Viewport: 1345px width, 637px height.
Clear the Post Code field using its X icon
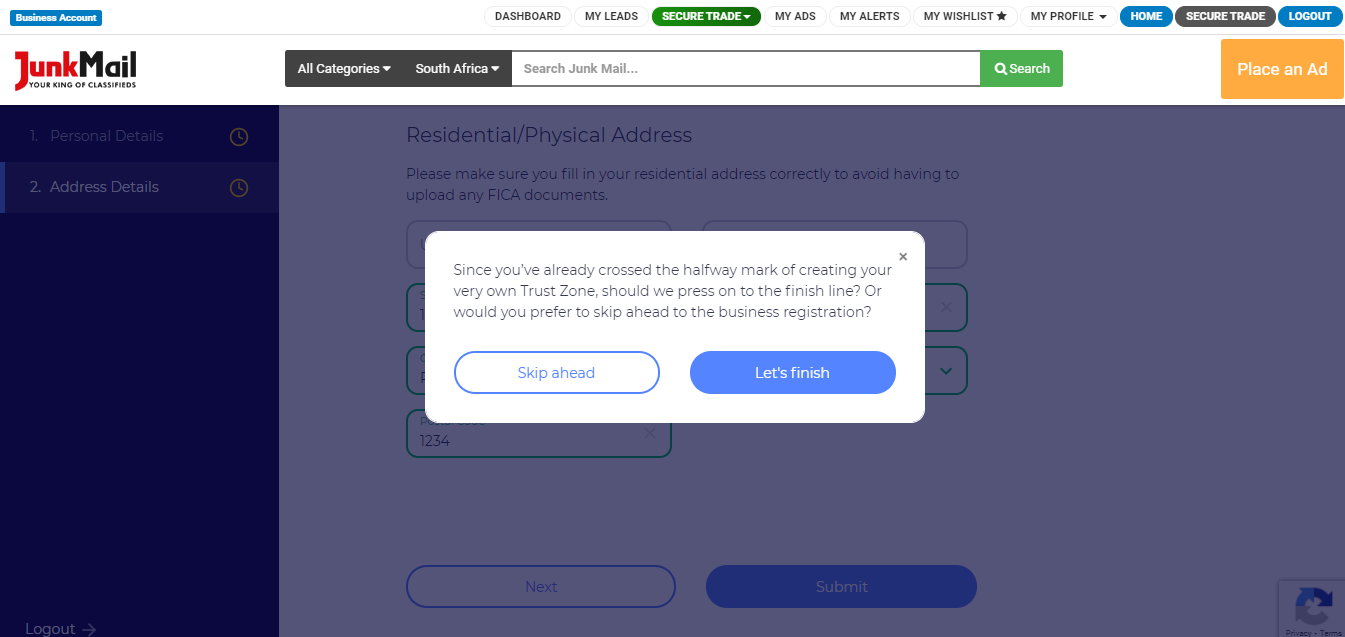point(650,432)
